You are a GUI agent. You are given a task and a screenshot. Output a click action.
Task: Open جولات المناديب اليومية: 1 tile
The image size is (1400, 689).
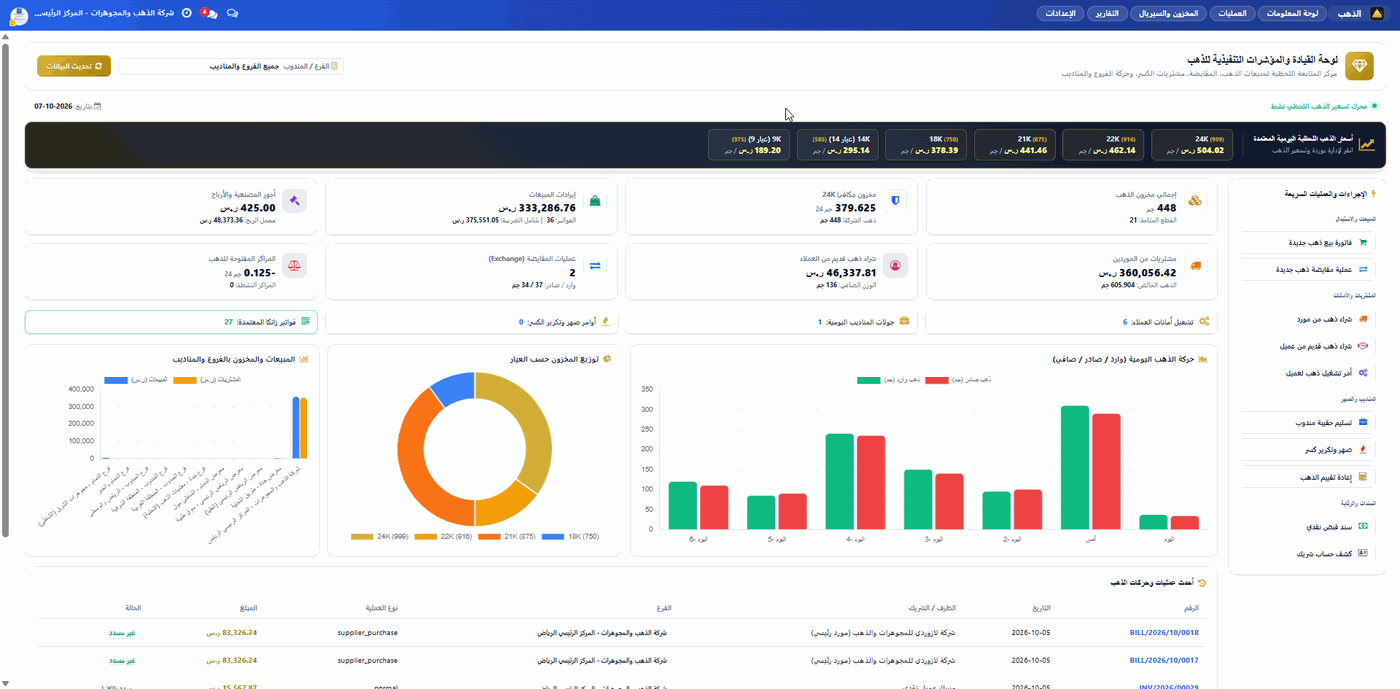771,322
